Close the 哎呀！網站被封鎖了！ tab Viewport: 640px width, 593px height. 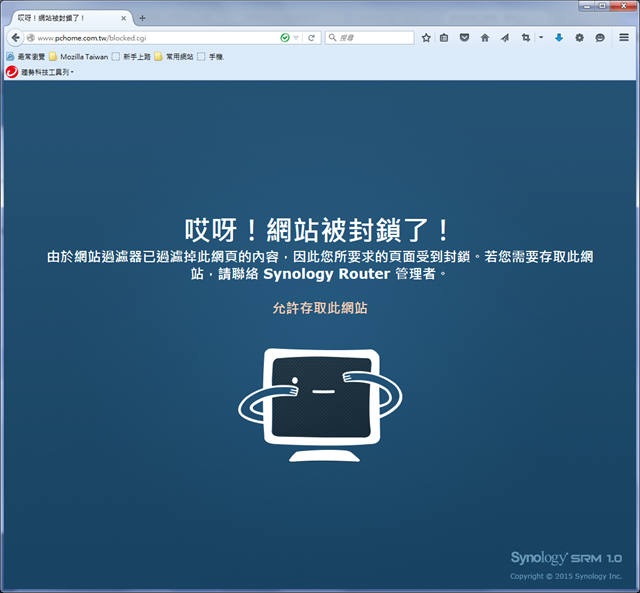click(x=123, y=18)
